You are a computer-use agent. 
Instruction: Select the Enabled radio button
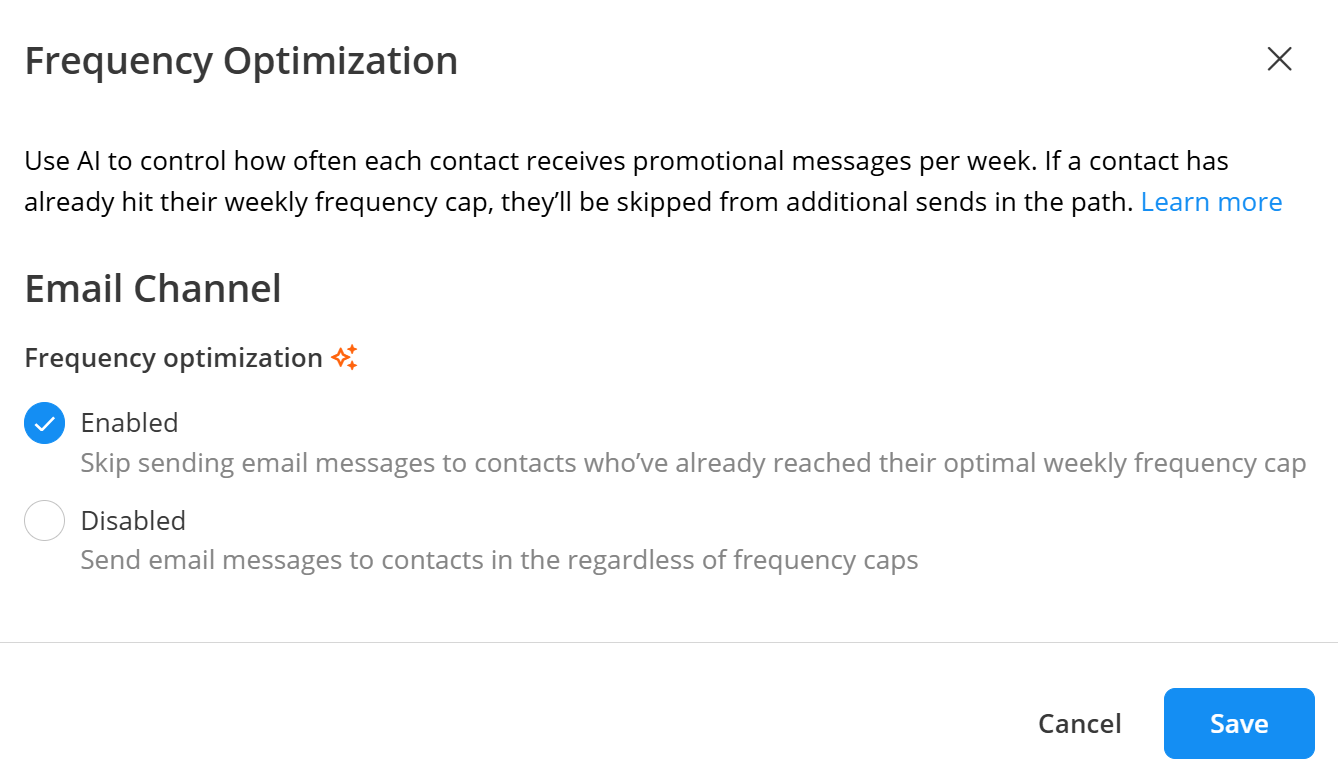point(45,423)
